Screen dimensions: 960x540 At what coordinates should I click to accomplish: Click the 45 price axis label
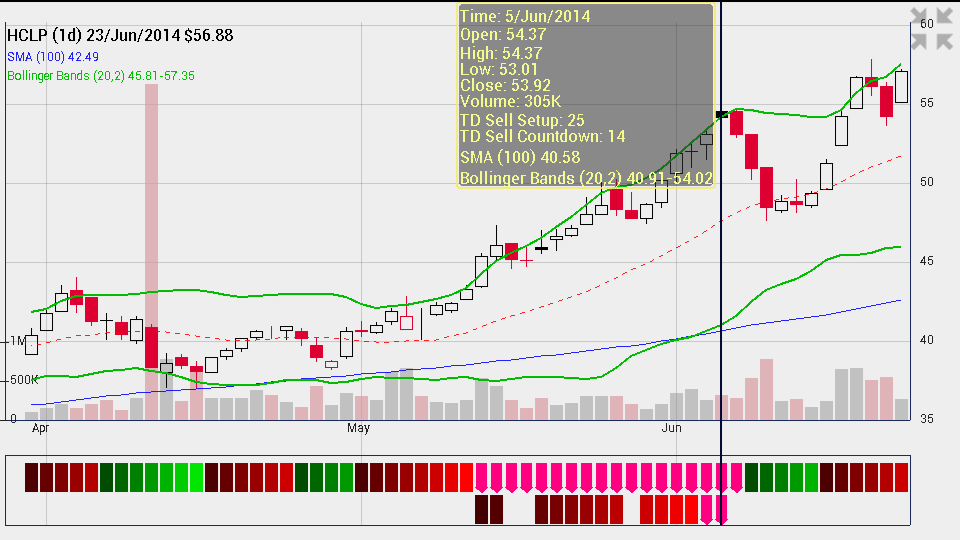click(927, 261)
